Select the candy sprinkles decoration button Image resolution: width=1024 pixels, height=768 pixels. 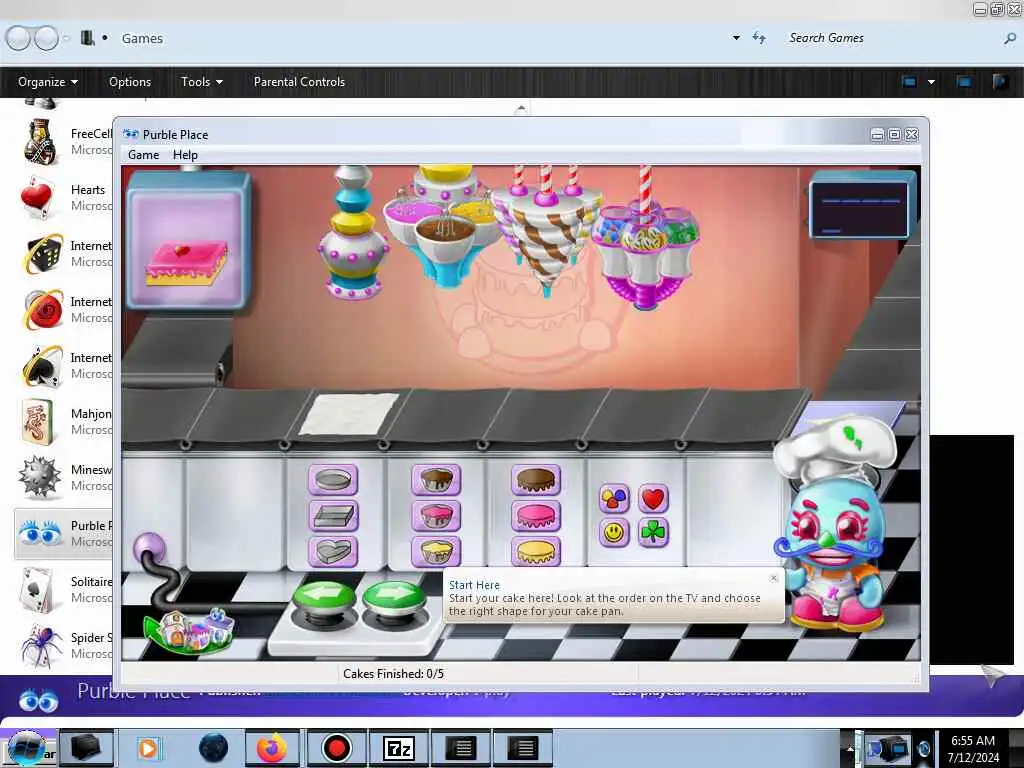(614, 499)
